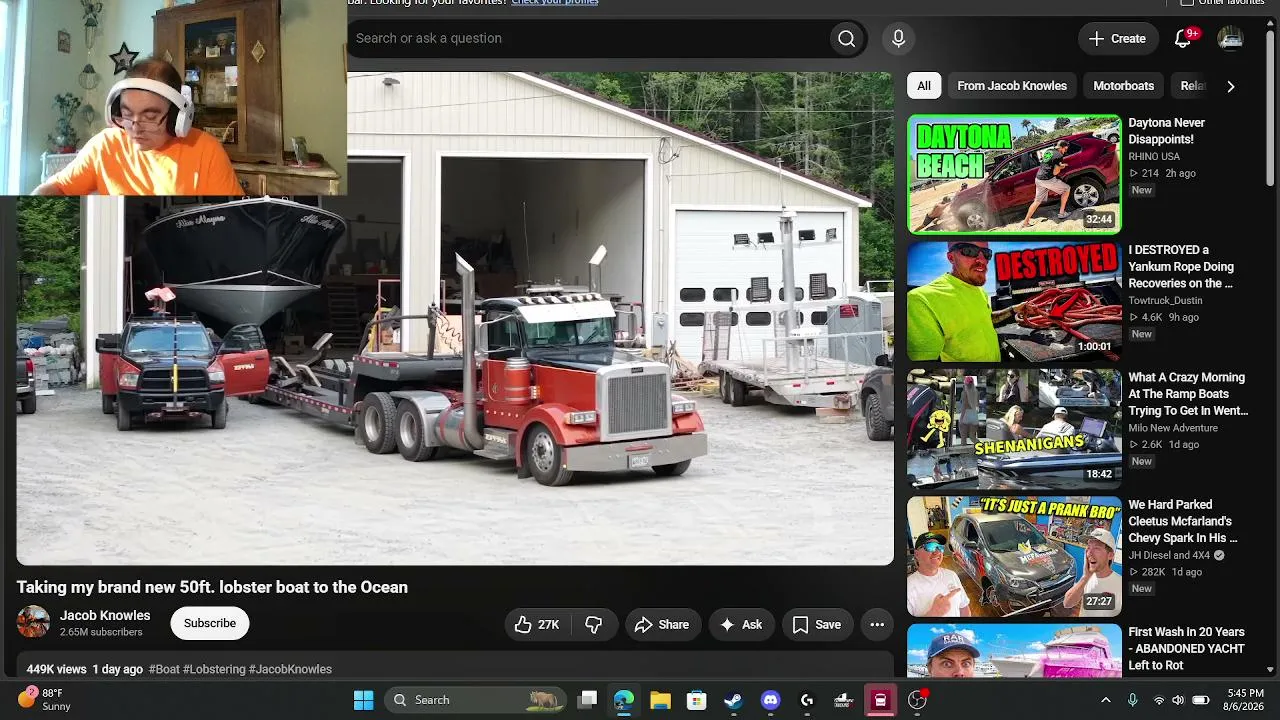1280x720 pixels.
Task: Open the account avatar menu
Action: (1230, 38)
